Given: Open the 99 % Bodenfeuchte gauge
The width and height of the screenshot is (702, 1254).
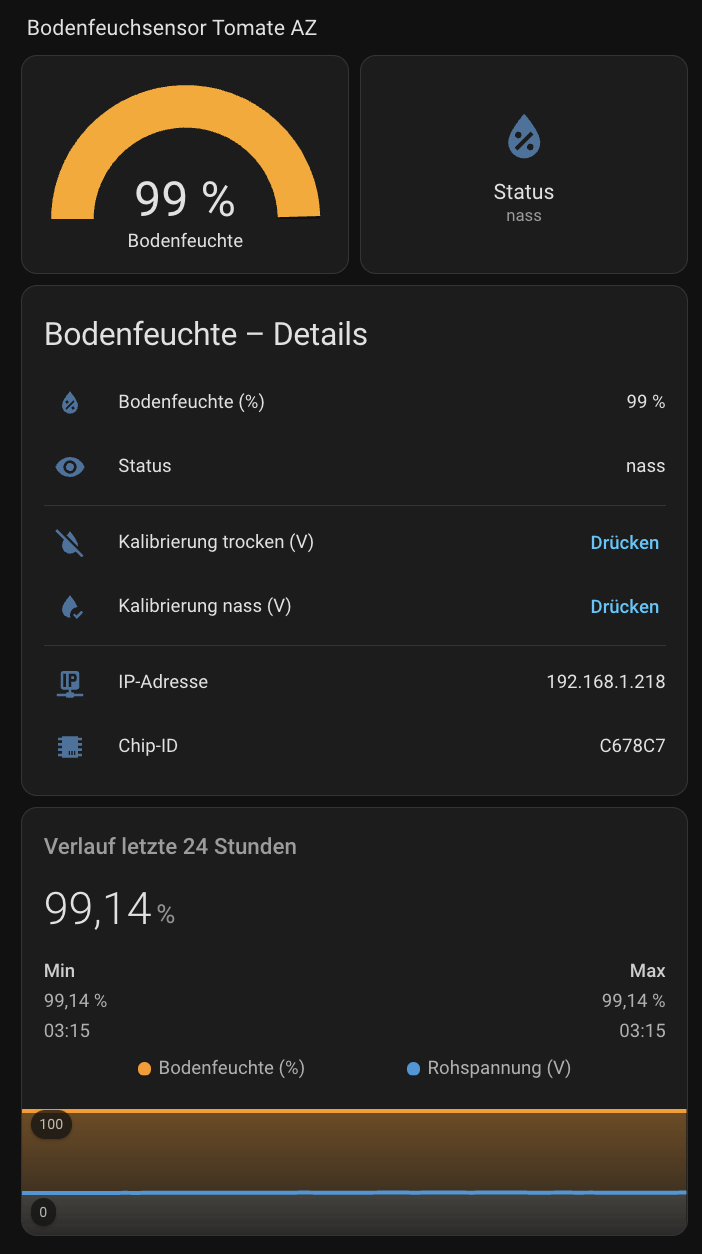Looking at the screenshot, I should point(185,165).
